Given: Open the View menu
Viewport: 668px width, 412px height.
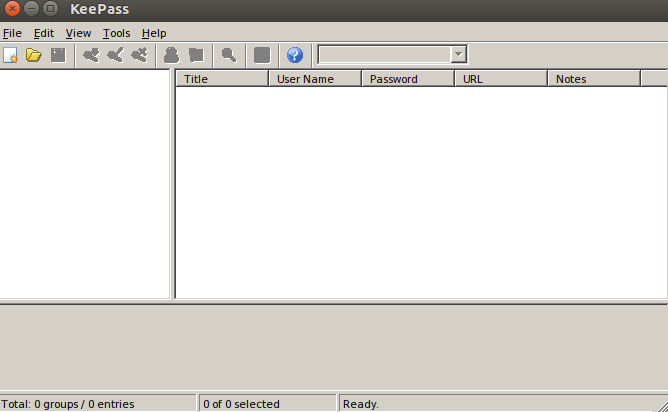Looking at the screenshot, I should tap(78, 33).
